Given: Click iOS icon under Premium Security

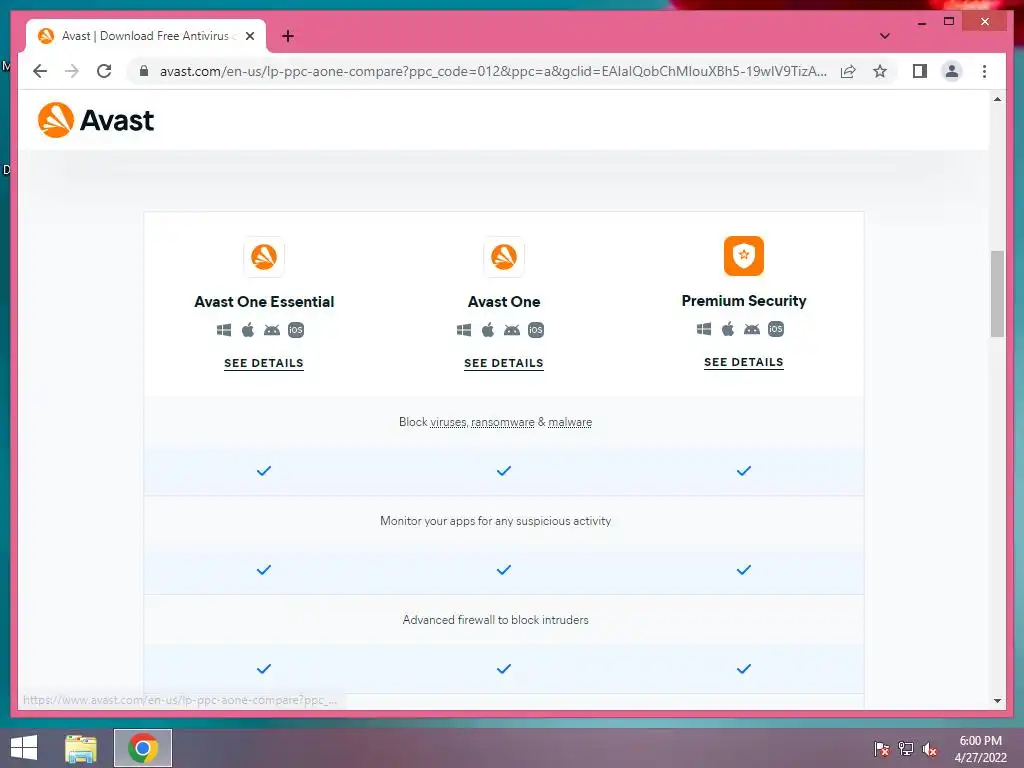Looking at the screenshot, I should click(776, 329).
